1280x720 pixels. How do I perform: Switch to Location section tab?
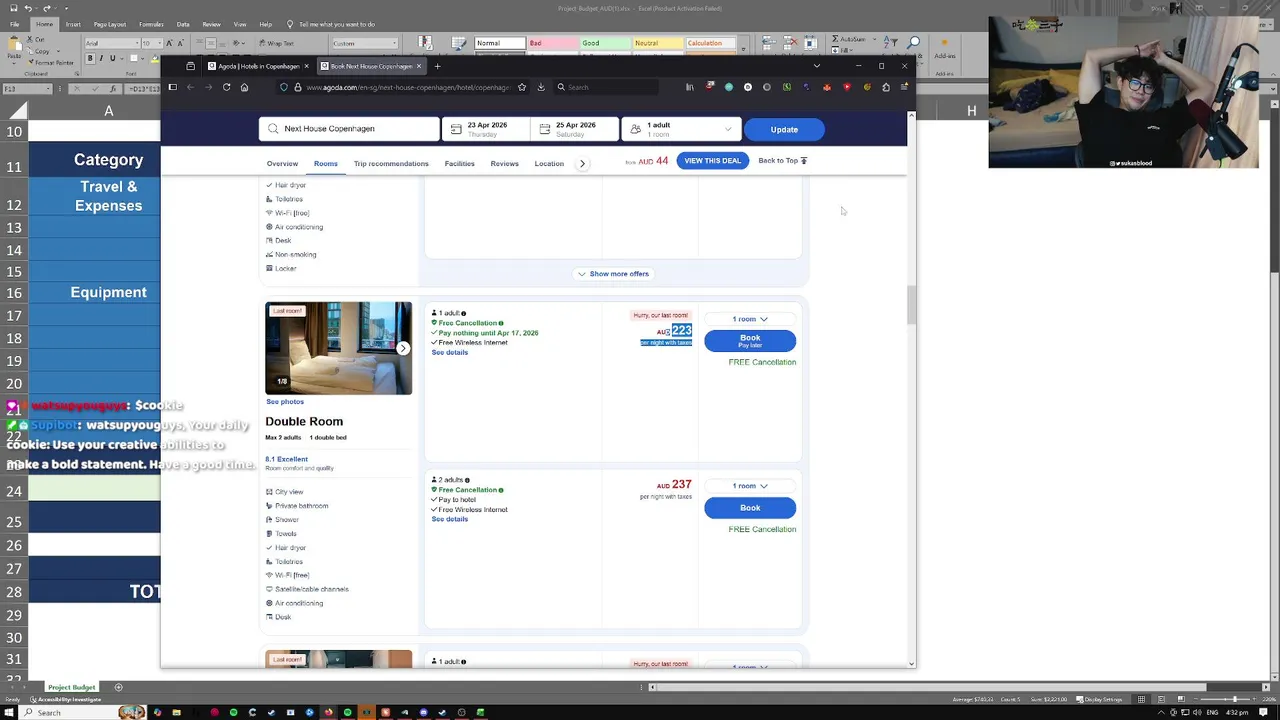click(x=549, y=163)
